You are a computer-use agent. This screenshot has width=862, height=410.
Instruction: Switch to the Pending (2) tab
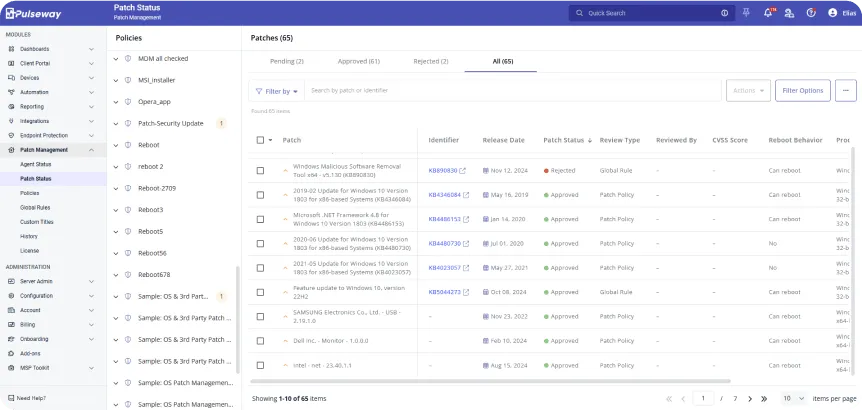click(287, 61)
